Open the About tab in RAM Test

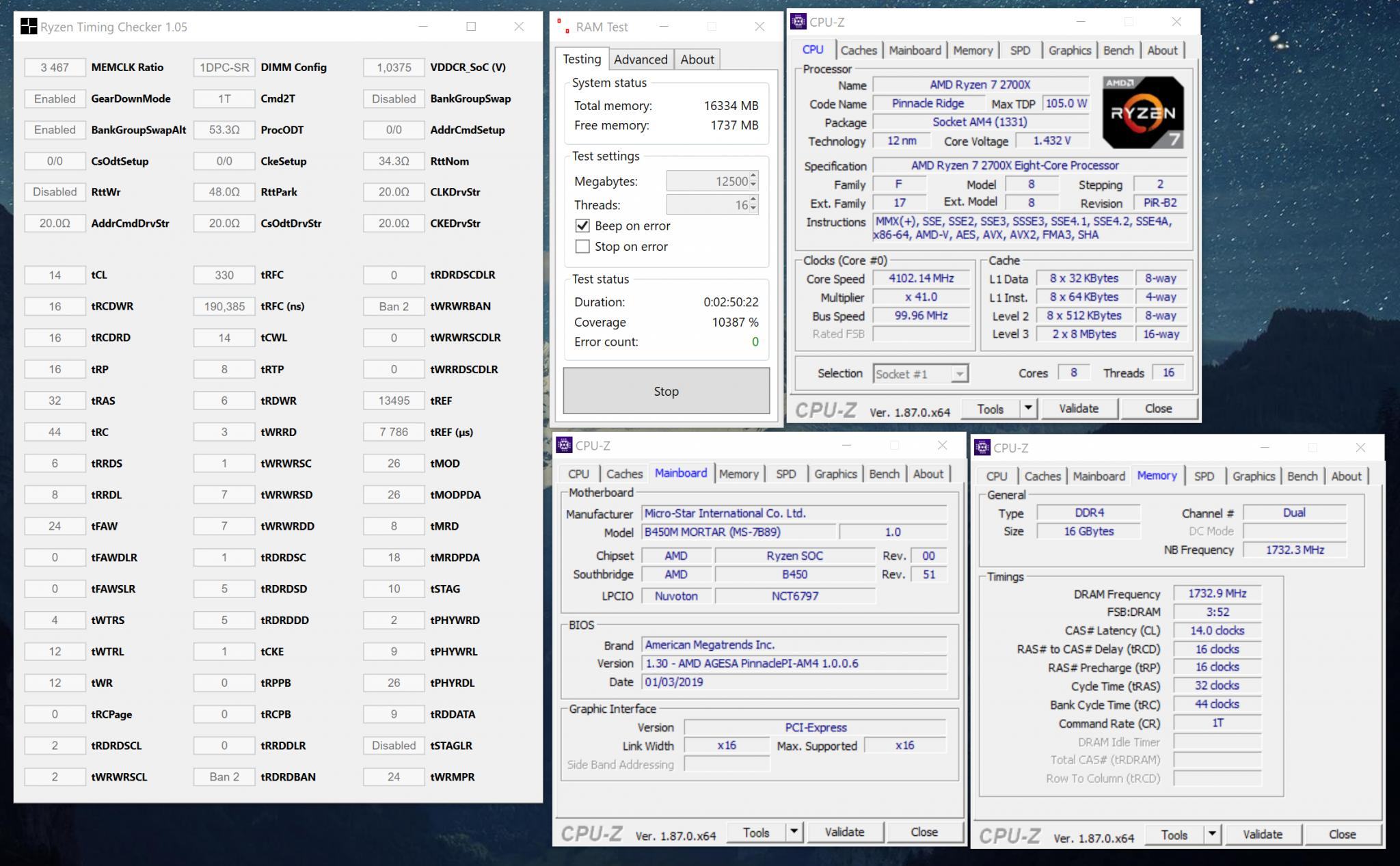697,59
